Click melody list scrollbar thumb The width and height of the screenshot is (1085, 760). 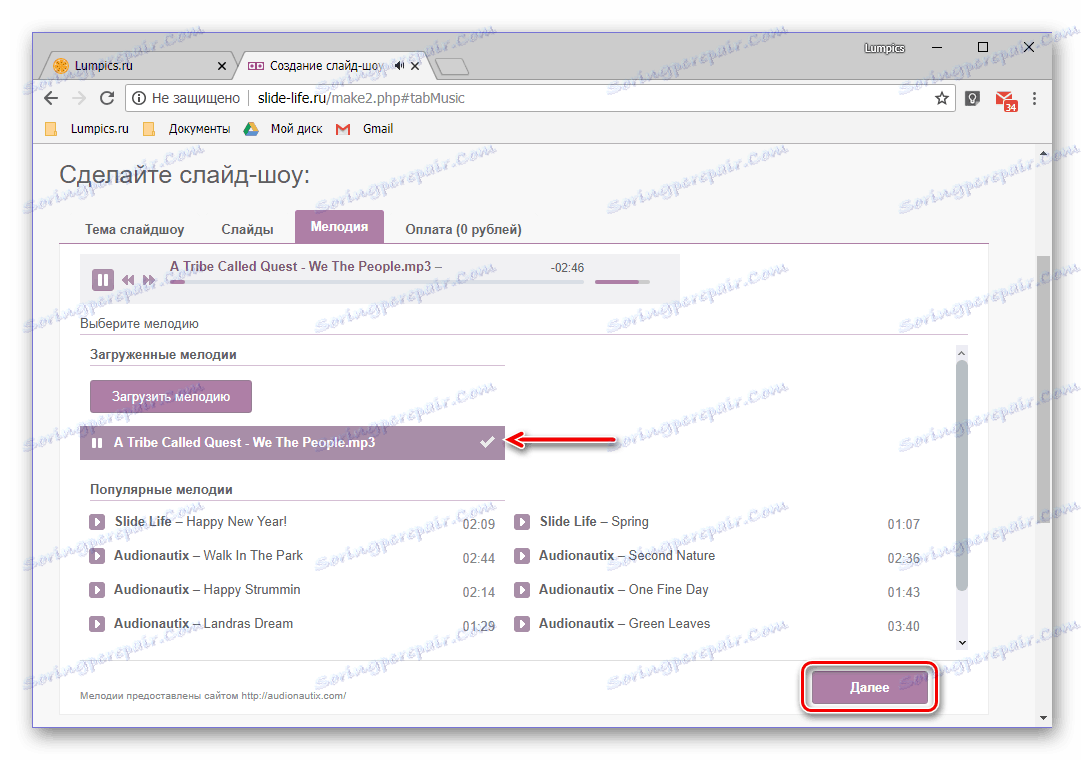[962, 476]
